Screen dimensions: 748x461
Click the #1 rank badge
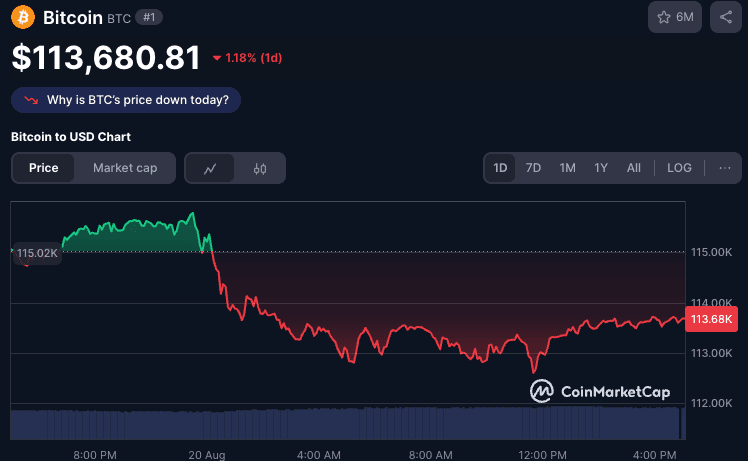coord(149,18)
